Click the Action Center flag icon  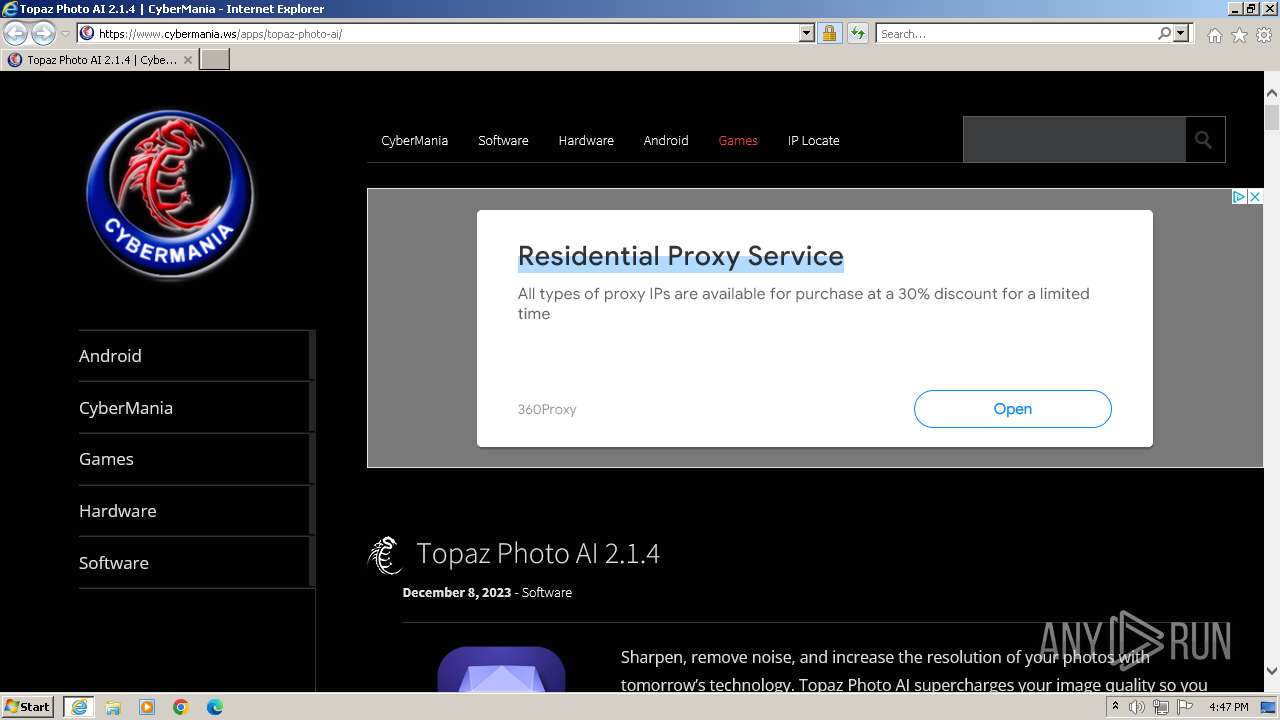pyautogui.click(x=1185, y=707)
